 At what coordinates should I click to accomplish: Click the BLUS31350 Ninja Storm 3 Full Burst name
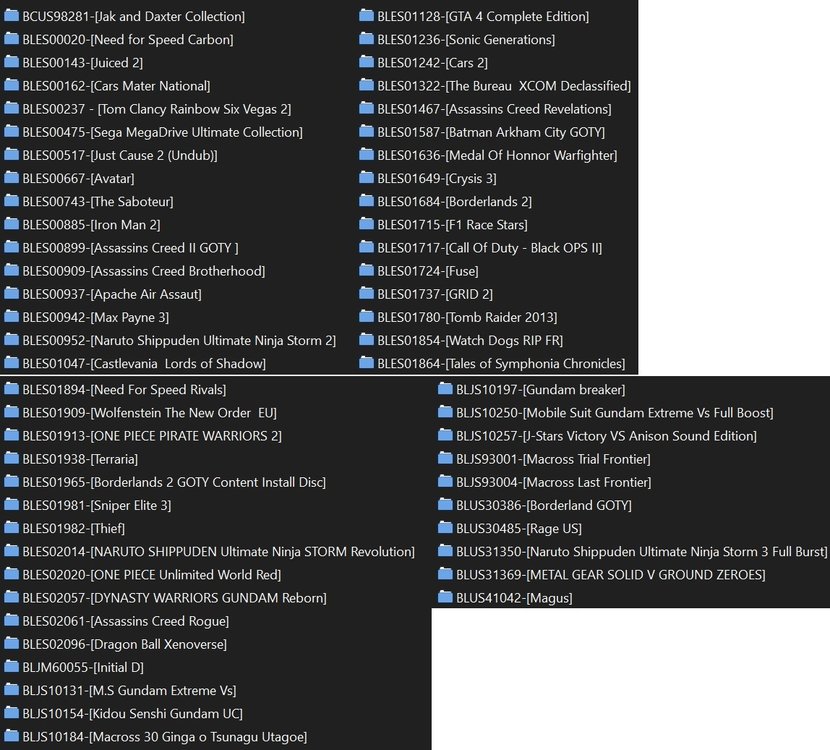pos(642,552)
